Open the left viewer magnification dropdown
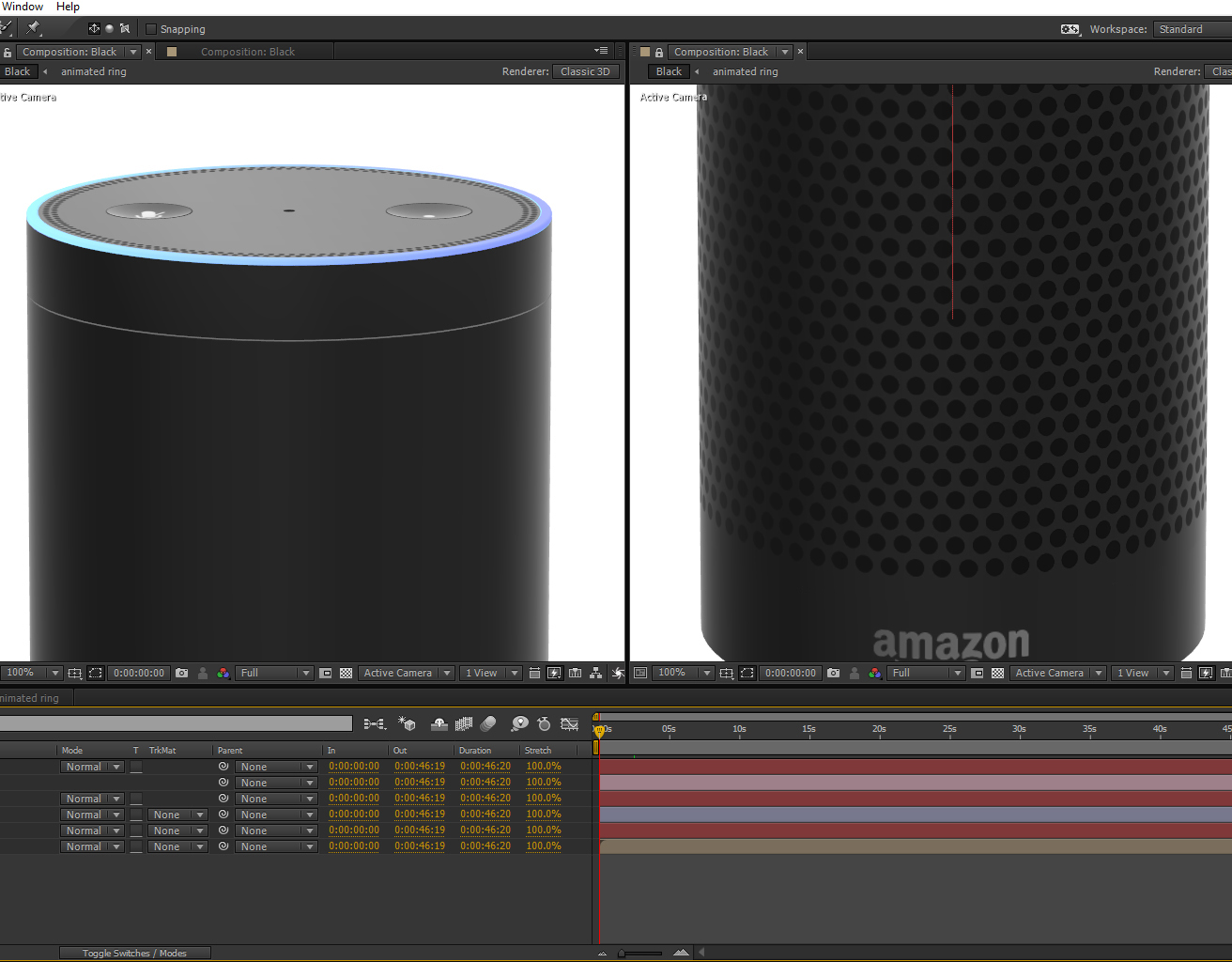Viewport: 1232px width, 962px height. point(31,673)
